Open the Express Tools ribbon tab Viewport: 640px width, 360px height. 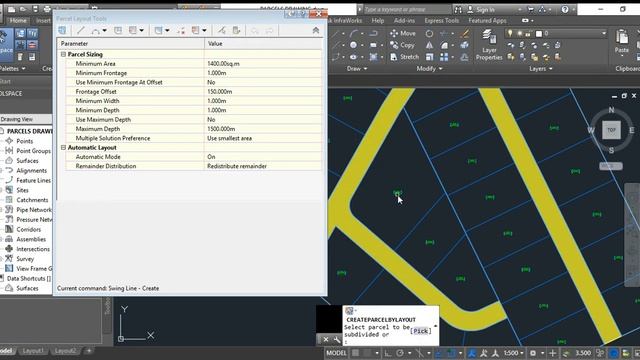click(441, 20)
